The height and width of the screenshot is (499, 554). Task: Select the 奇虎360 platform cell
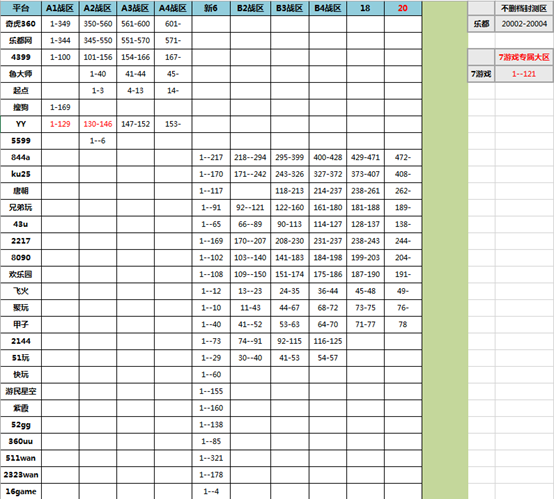(21, 24)
